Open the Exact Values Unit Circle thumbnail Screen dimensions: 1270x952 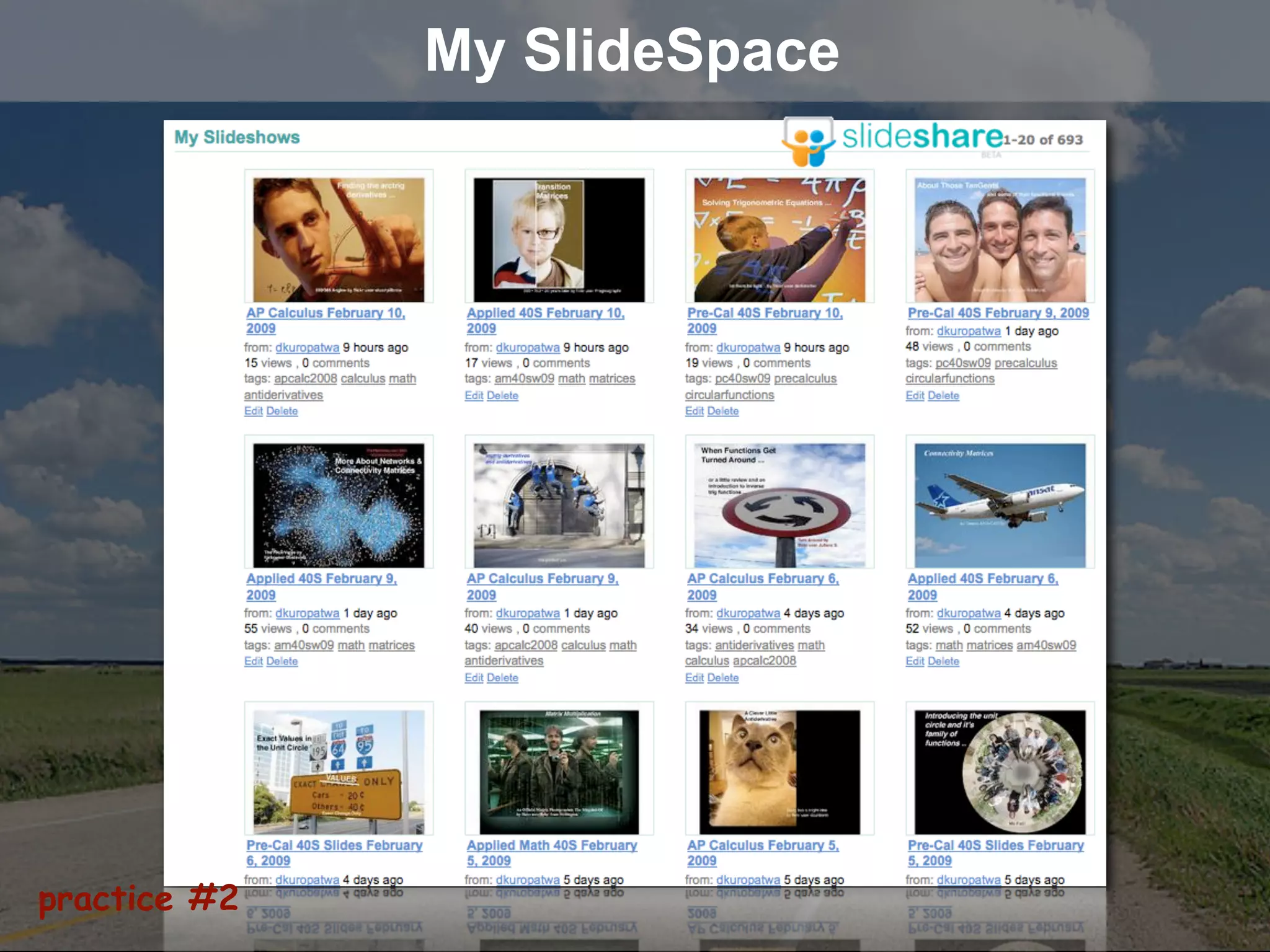[x=339, y=772]
